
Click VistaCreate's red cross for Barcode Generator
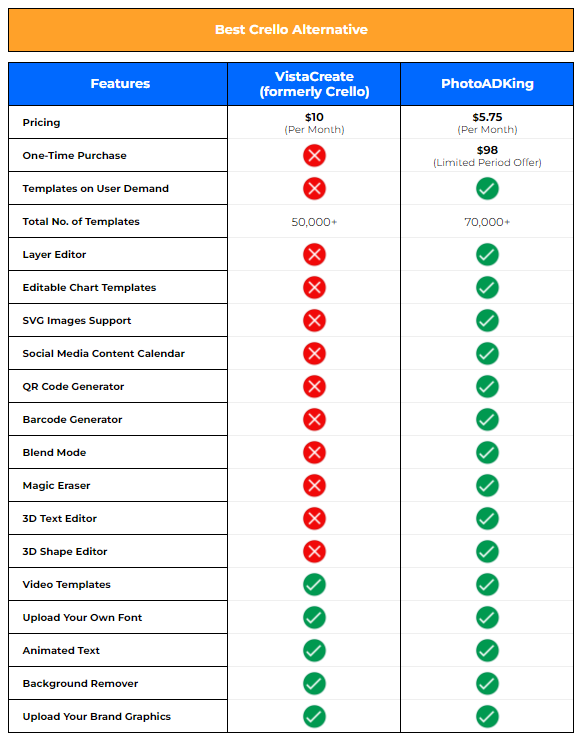(314, 420)
